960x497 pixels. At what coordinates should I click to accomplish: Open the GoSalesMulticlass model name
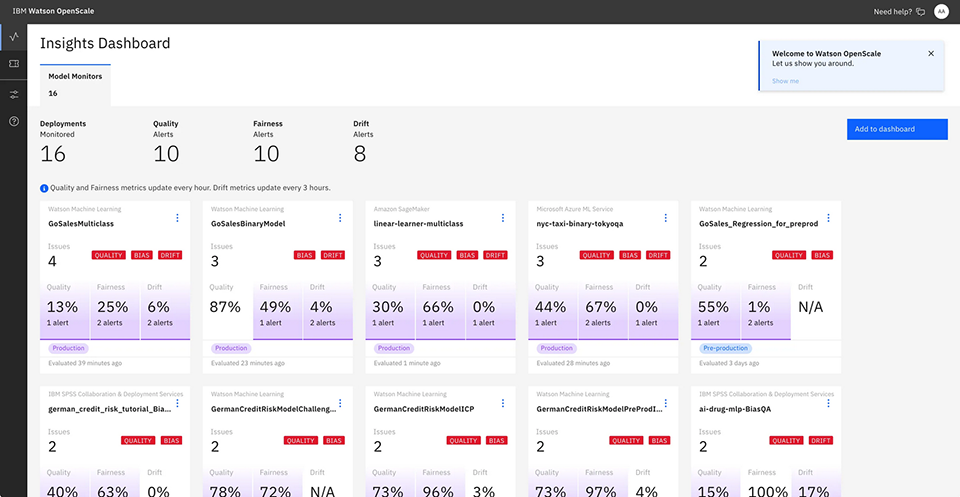[x=81, y=224]
